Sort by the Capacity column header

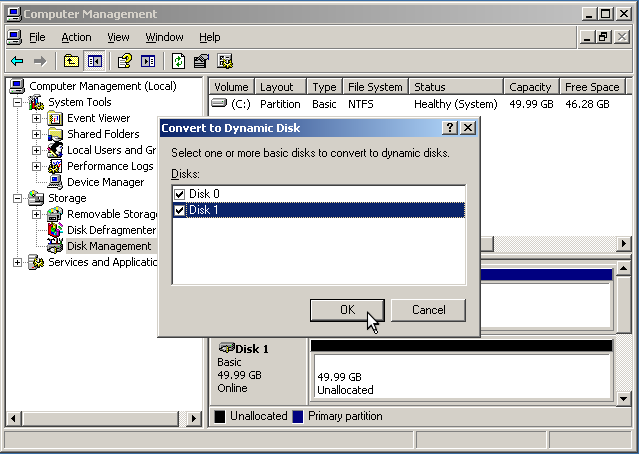[531, 87]
